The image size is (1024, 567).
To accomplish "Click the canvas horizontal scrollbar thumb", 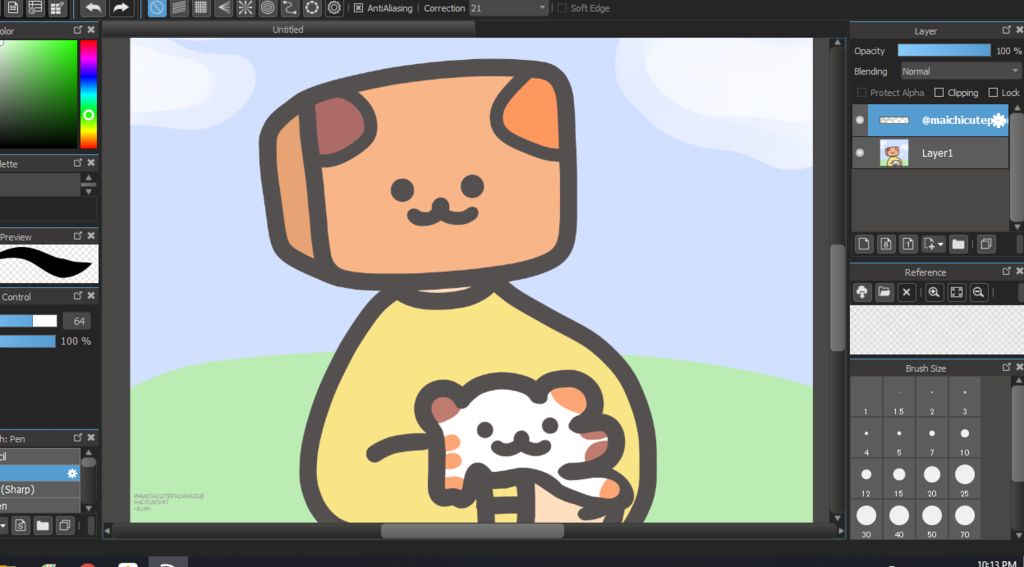I will [472, 531].
